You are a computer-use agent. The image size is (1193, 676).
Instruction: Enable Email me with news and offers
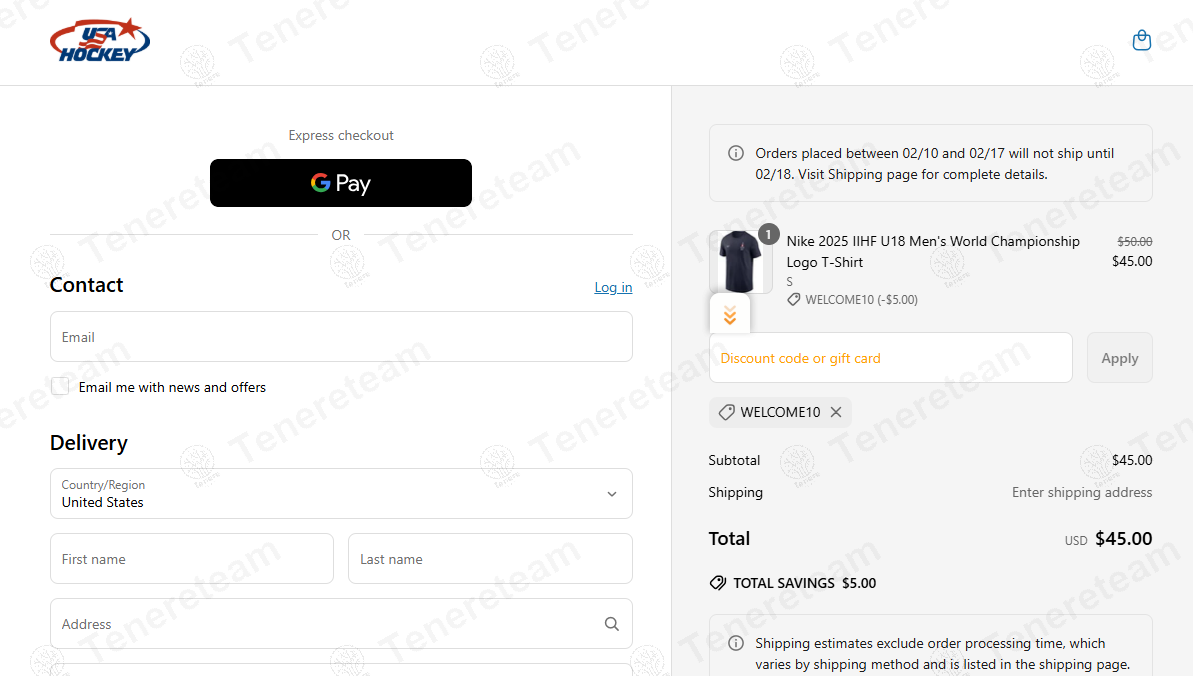point(60,387)
